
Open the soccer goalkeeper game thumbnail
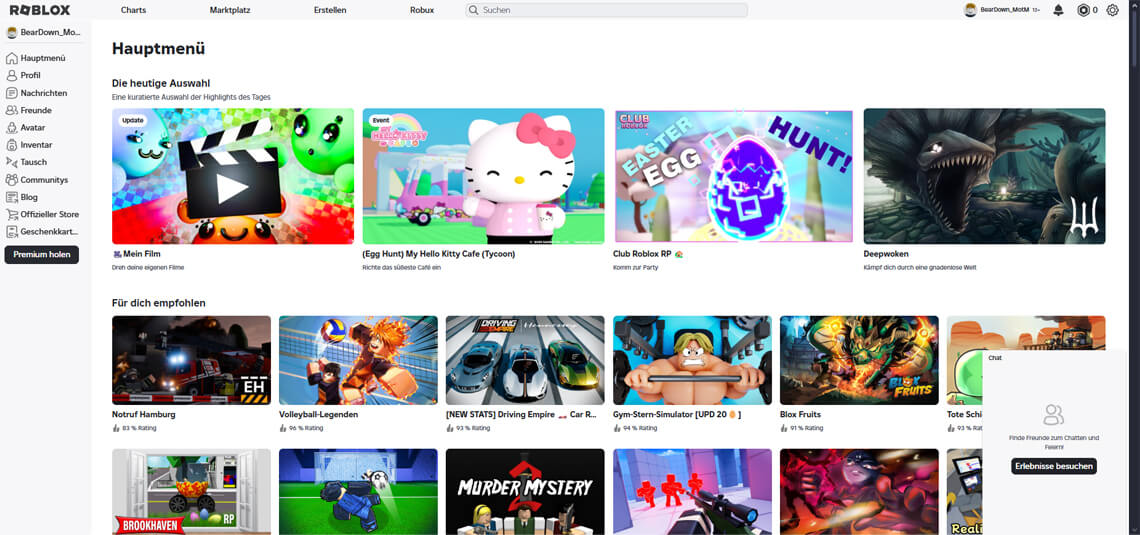click(358, 491)
